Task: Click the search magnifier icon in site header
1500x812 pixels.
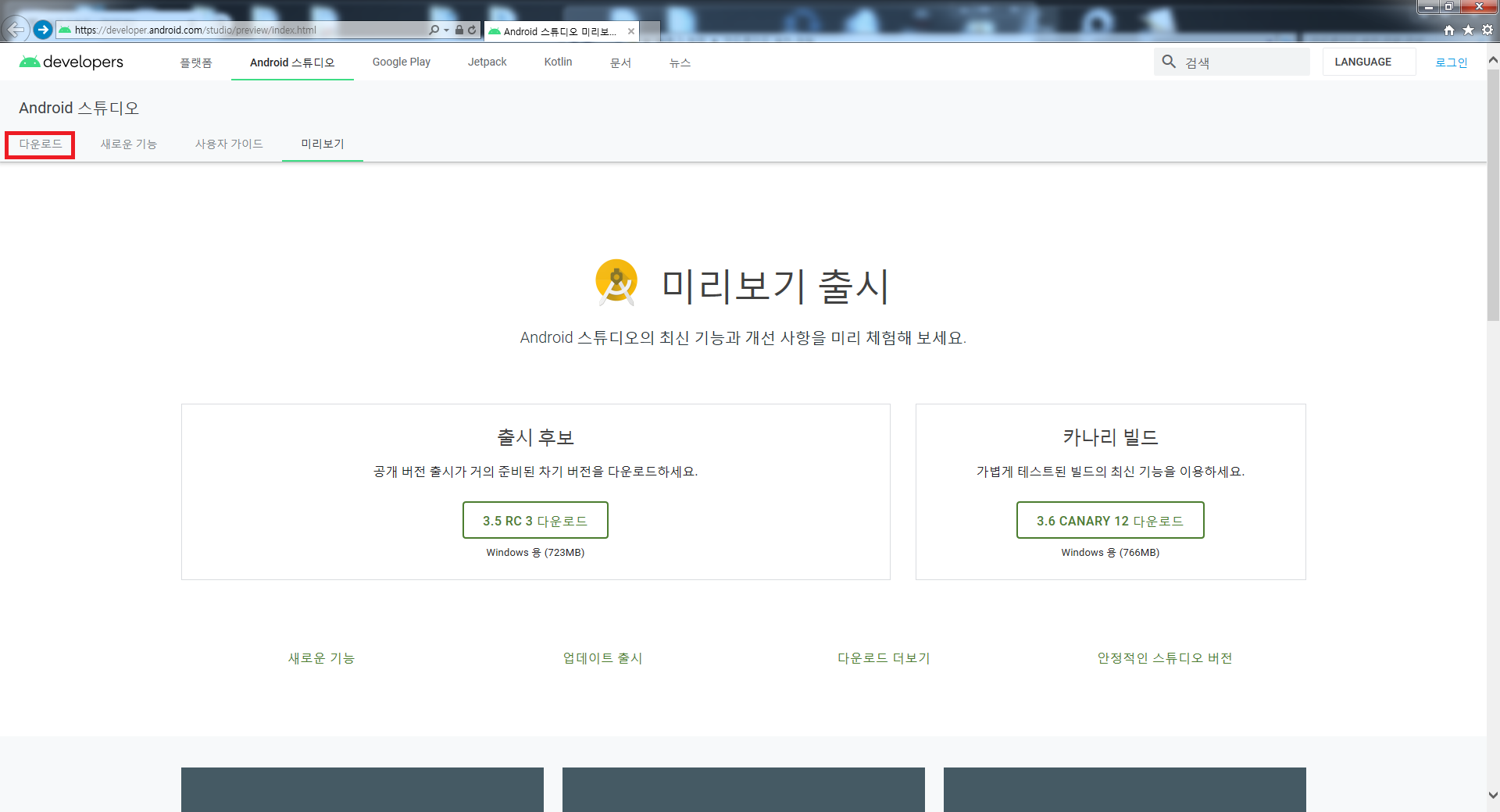Action: (1169, 62)
